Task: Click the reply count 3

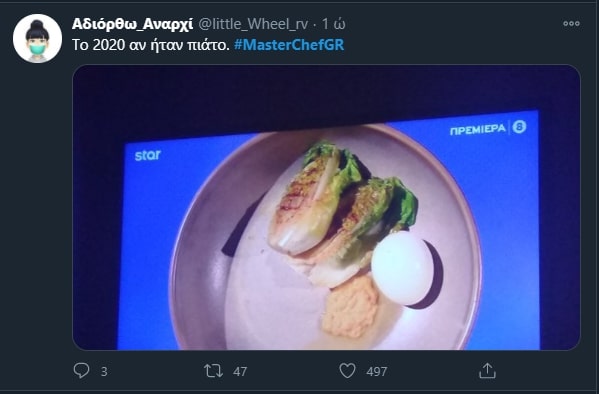Action: point(104,371)
